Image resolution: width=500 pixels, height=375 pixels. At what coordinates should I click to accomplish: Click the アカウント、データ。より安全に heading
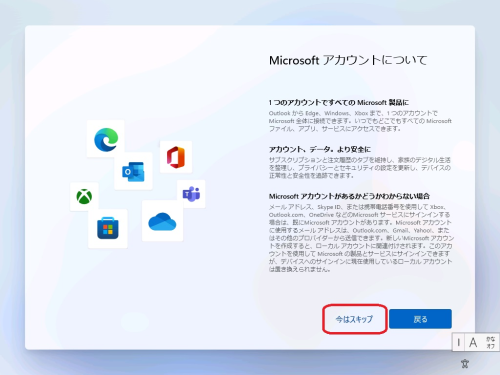[320, 149]
